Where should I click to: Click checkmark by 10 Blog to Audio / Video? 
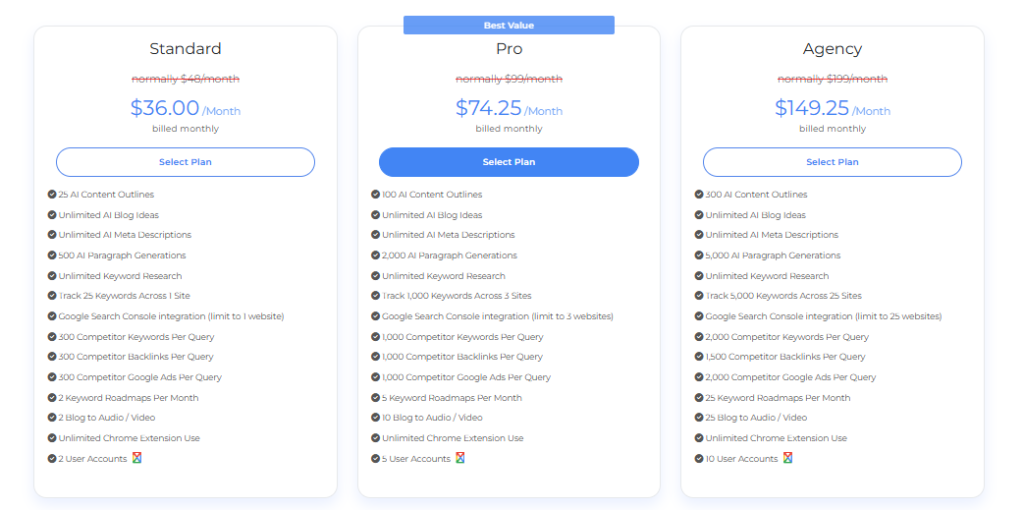(376, 417)
